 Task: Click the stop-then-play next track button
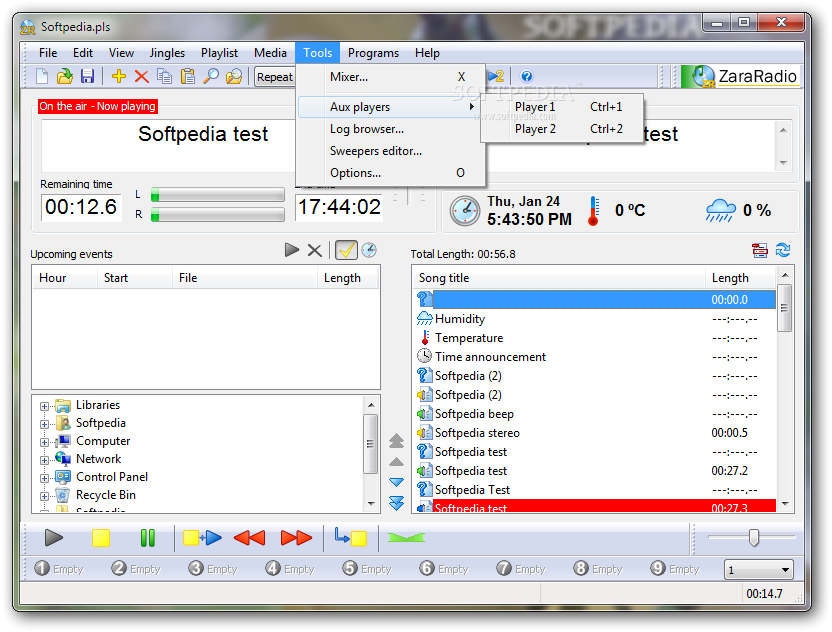tap(202, 538)
